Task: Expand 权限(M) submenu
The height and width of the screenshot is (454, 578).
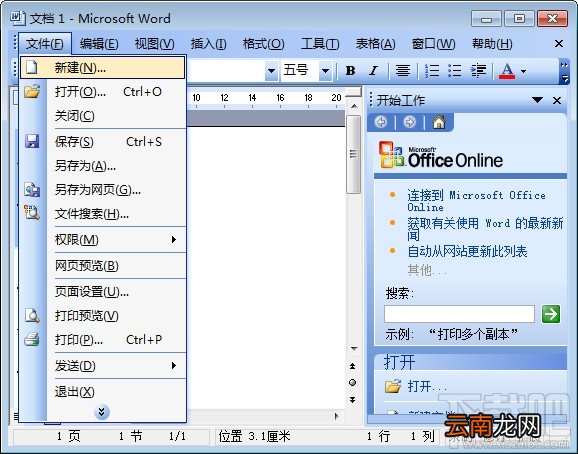Action: (x=174, y=240)
